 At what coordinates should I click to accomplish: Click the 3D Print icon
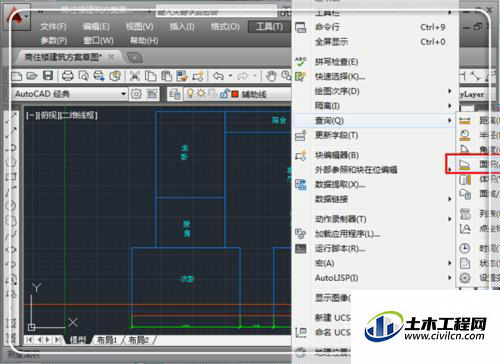[115, 76]
